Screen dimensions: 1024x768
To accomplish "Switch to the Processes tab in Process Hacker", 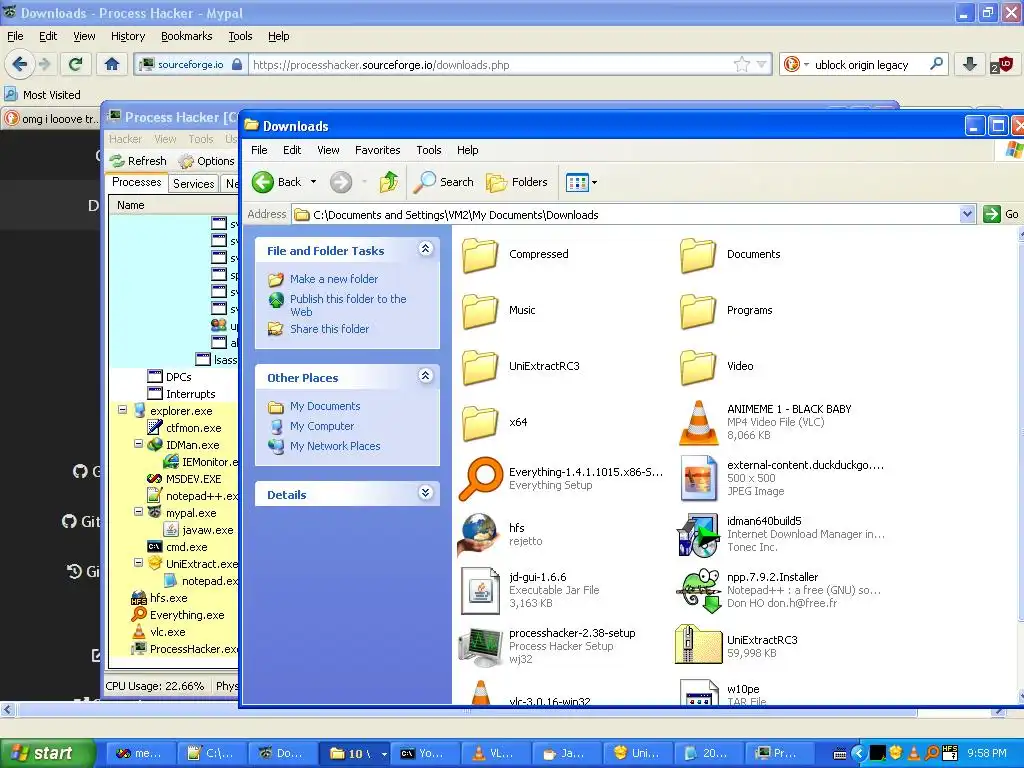I will tap(136, 182).
